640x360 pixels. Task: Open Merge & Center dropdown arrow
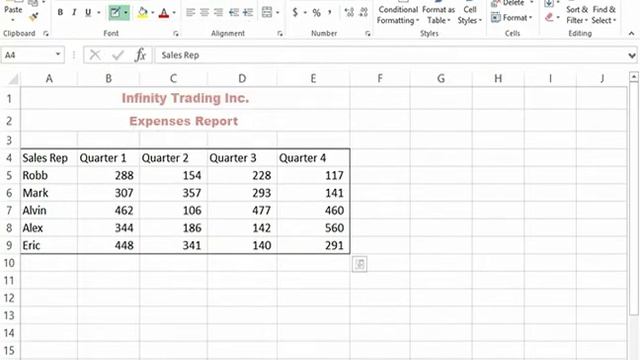pos(278,13)
